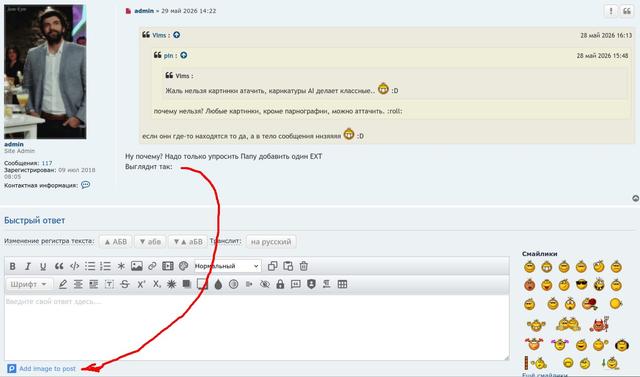The height and width of the screenshot is (377, 640).
Task: Open the font color palette
Action: pos(183,266)
